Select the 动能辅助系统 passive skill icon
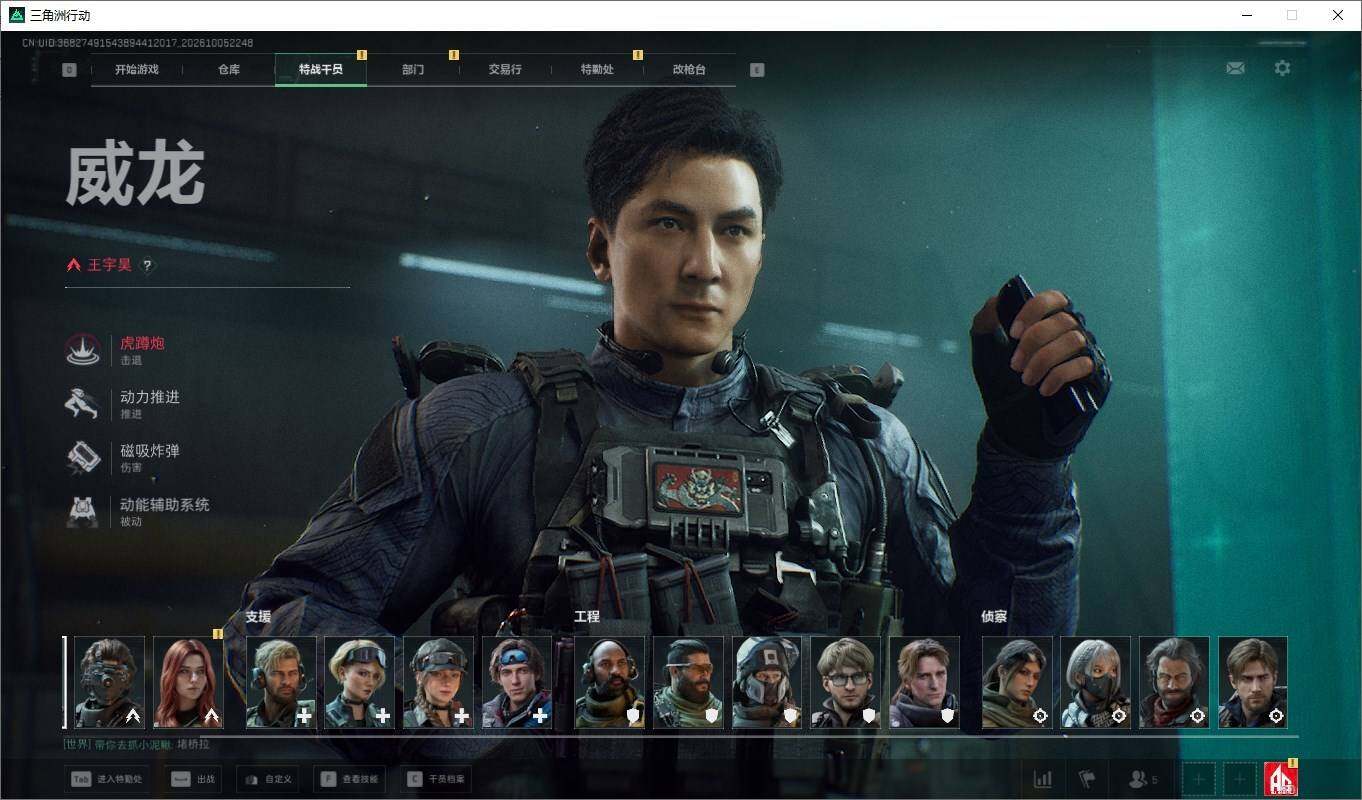The width and height of the screenshot is (1362, 800). click(x=83, y=512)
